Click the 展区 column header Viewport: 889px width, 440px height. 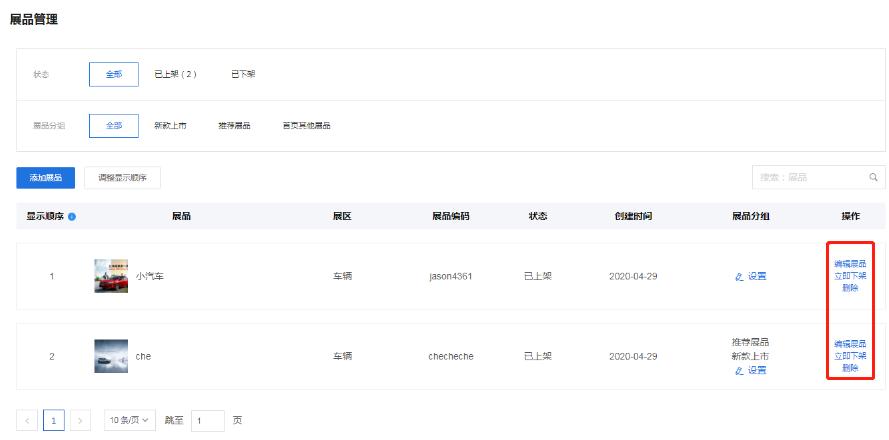pyautogui.click(x=342, y=217)
